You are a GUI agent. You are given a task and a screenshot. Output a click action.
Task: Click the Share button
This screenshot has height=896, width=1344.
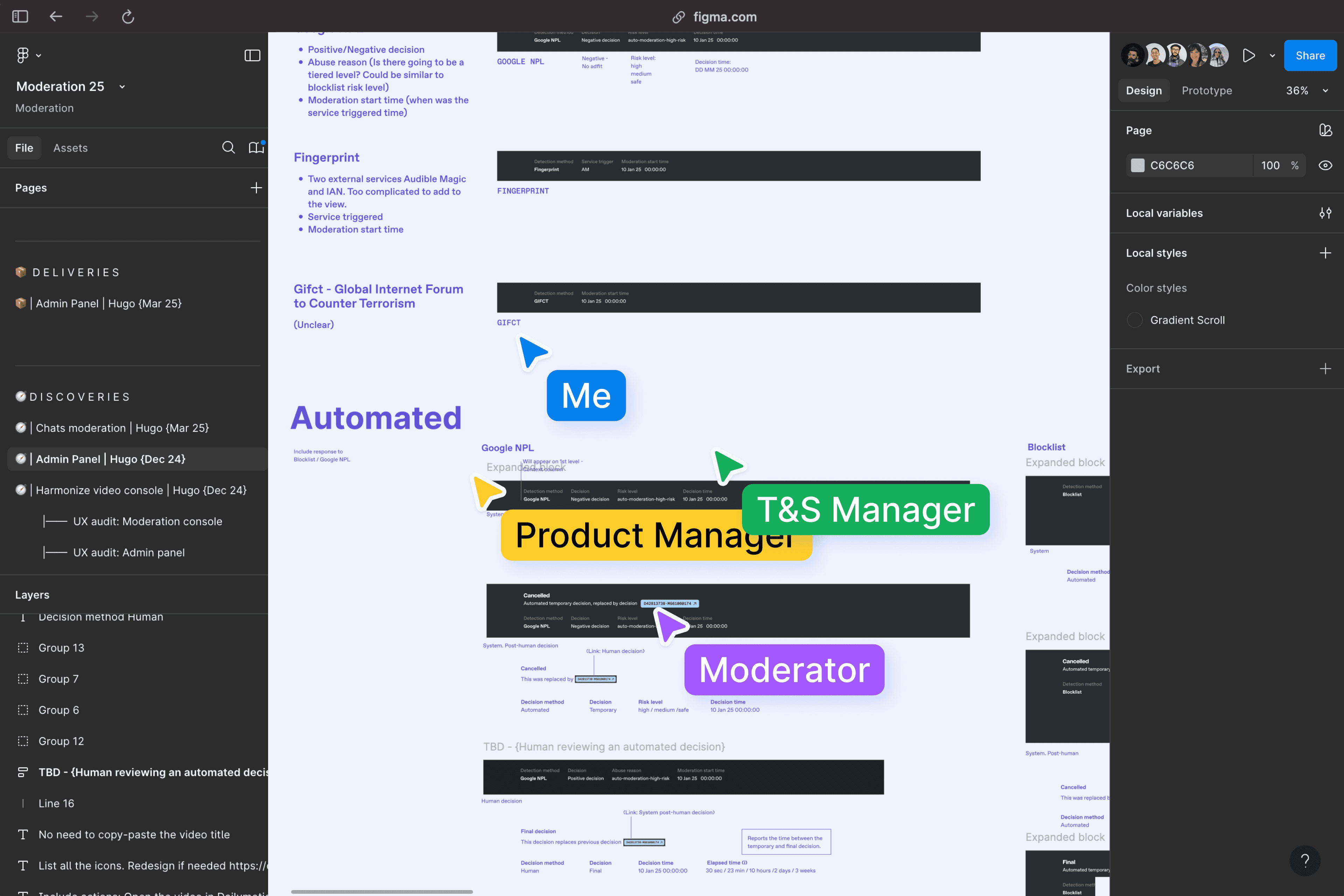[x=1310, y=55]
